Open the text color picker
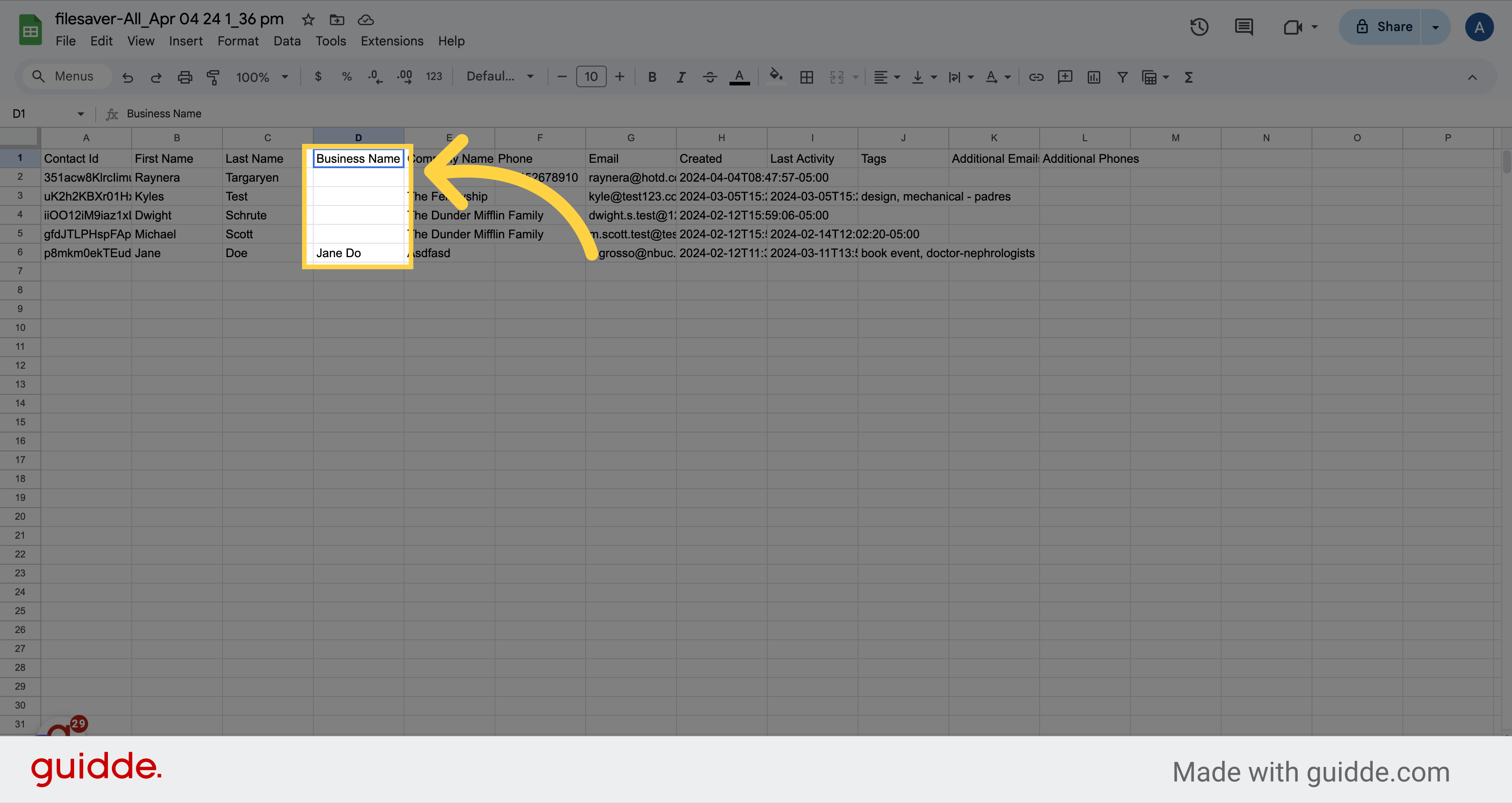1512x803 pixels. coord(739,77)
